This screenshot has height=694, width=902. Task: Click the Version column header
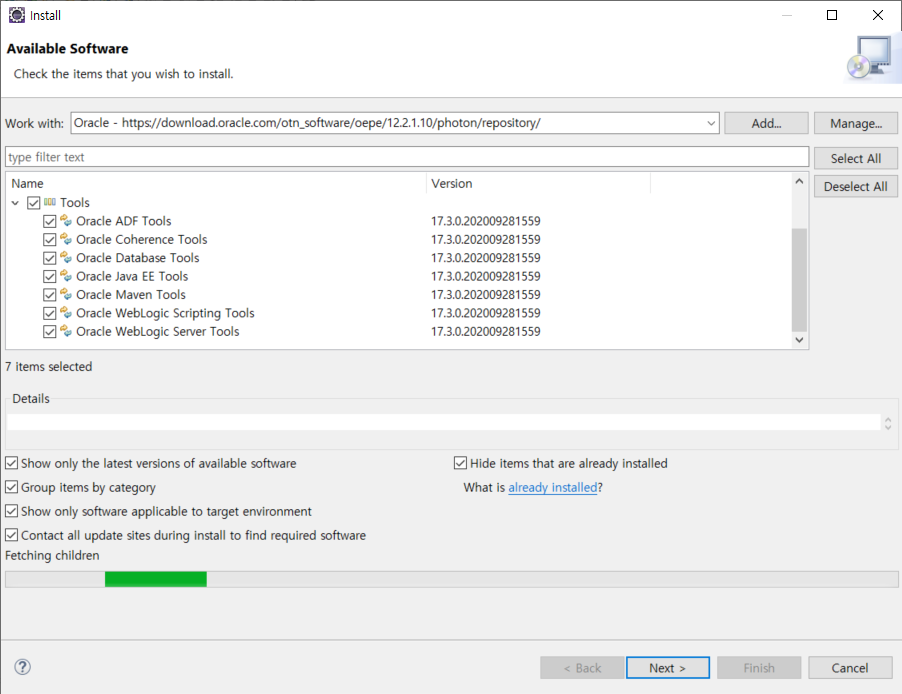click(x=538, y=184)
